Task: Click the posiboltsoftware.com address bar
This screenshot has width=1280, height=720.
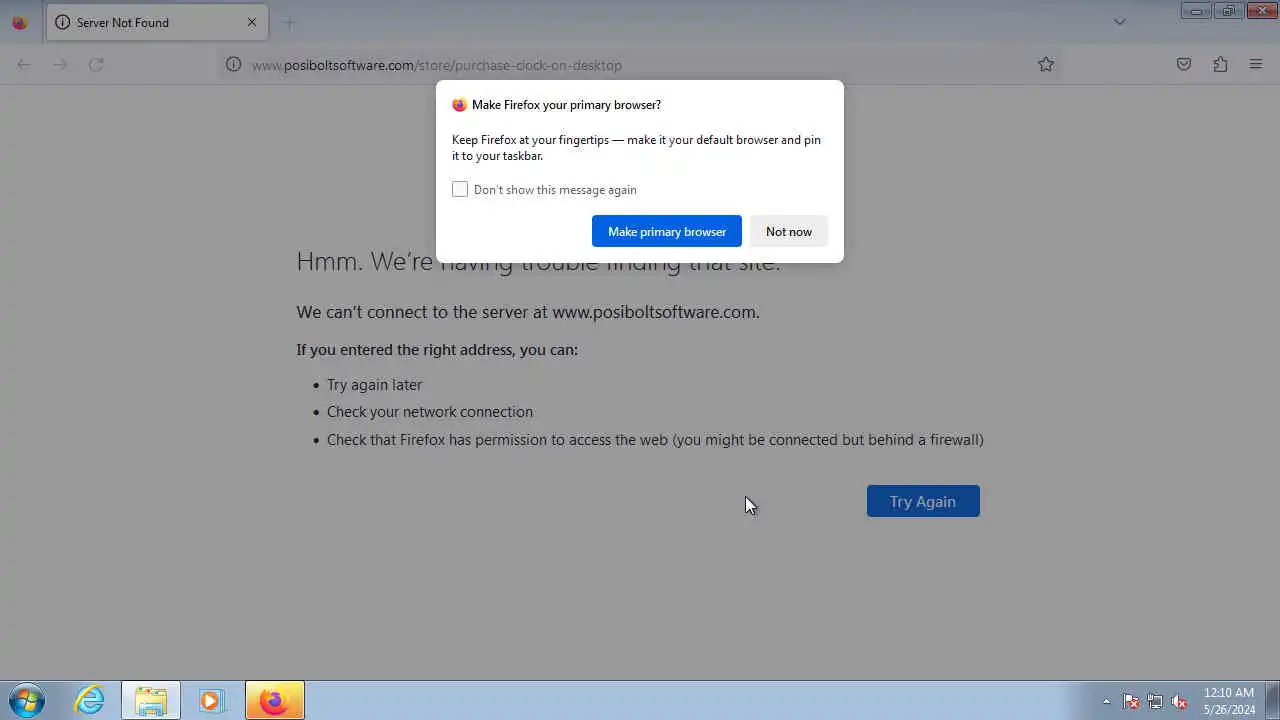Action: [x=640, y=65]
